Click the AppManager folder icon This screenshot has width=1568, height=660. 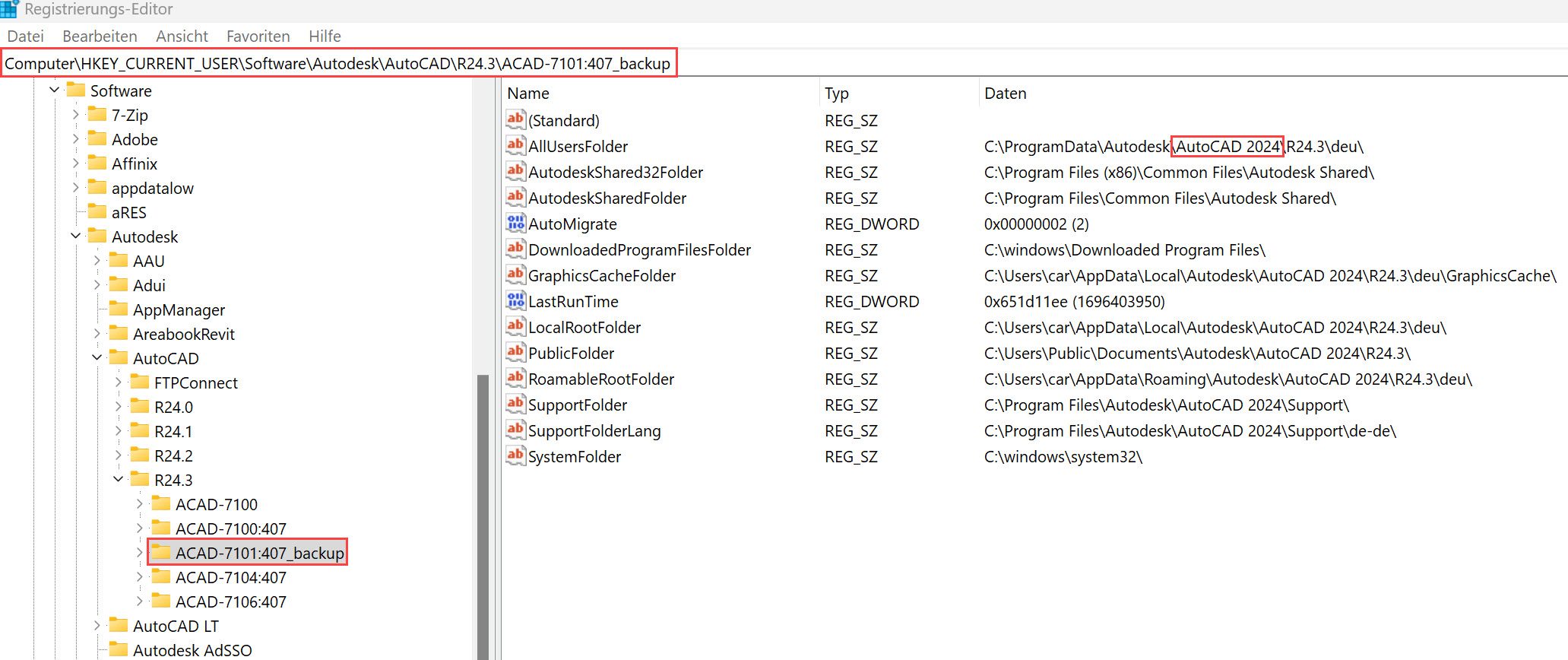pyautogui.click(x=118, y=309)
